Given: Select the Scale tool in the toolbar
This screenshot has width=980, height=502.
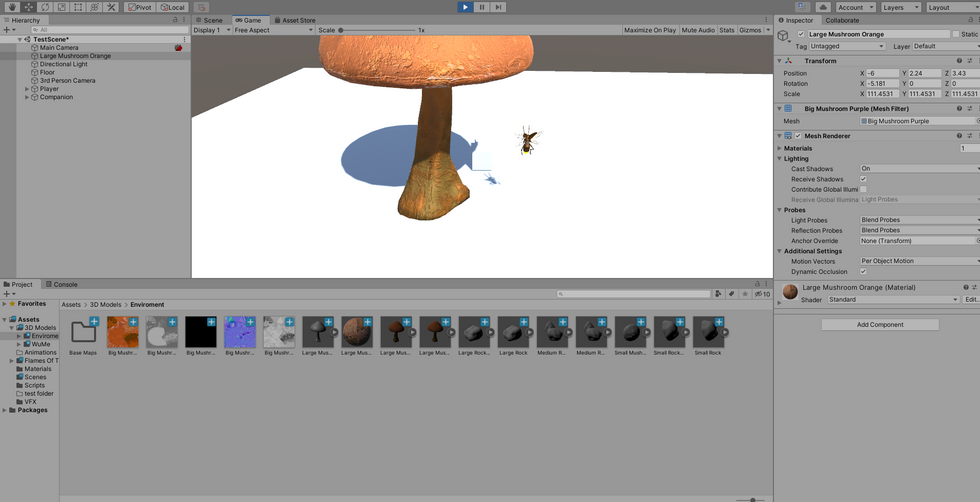Looking at the screenshot, I should point(61,7).
